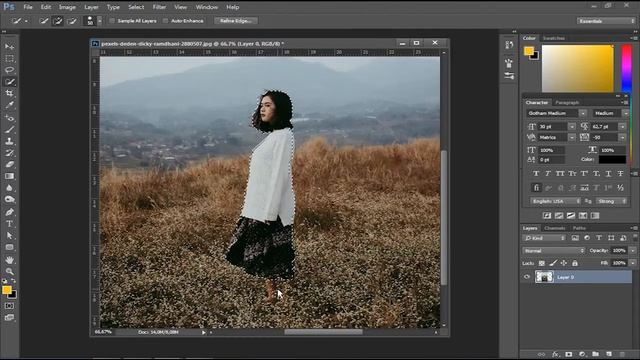This screenshot has height=360, width=640.
Task: Toggle Faux Italic in Character panel
Action: 548,174
